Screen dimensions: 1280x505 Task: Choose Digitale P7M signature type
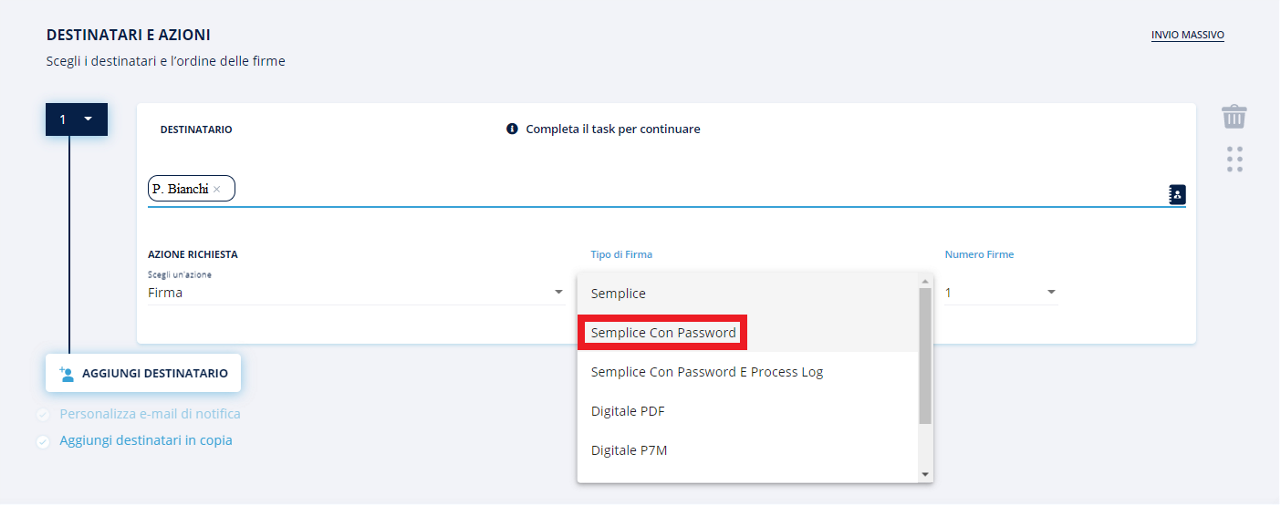point(628,450)
